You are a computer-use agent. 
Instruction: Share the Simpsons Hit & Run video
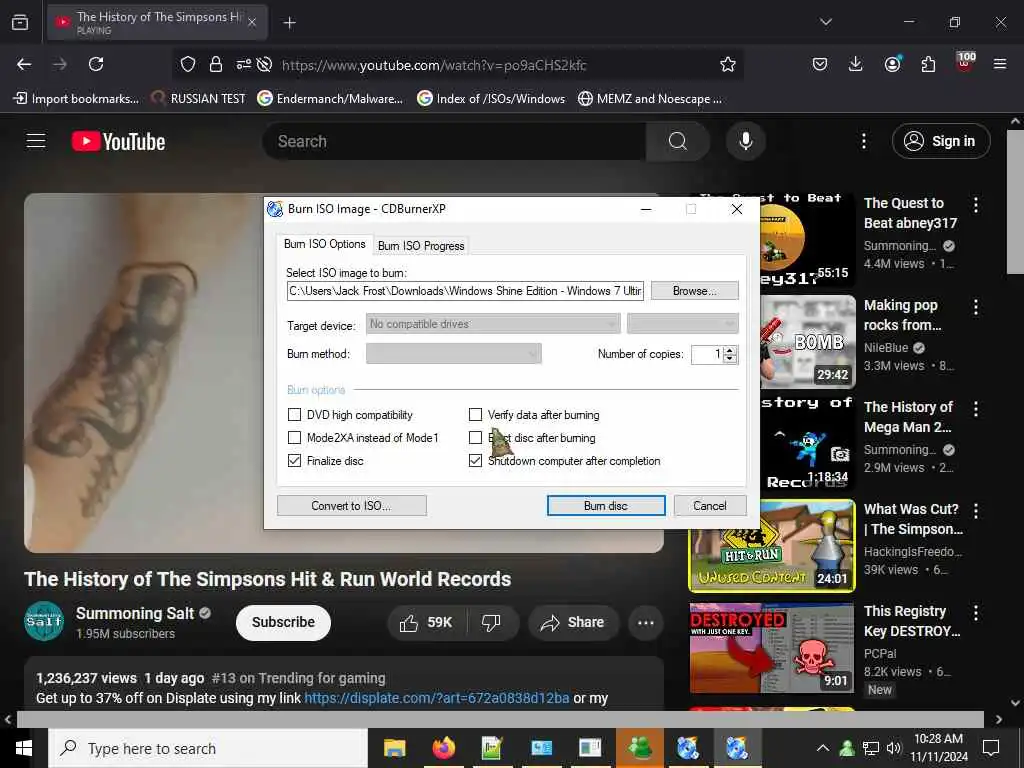pos(572,623)
